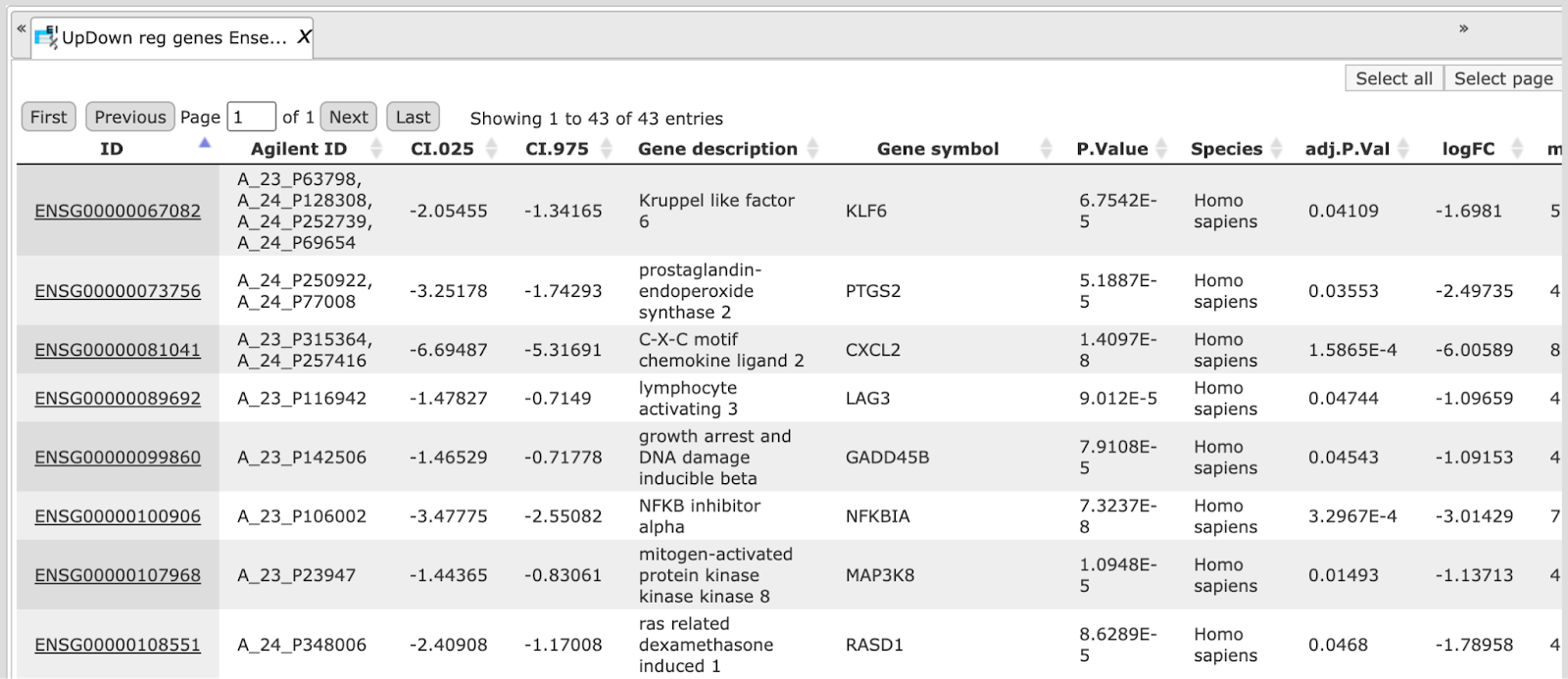Sort table by Agilent ID arrows
The height and width of the screenshot is (679, 1568).
point(376,148)
